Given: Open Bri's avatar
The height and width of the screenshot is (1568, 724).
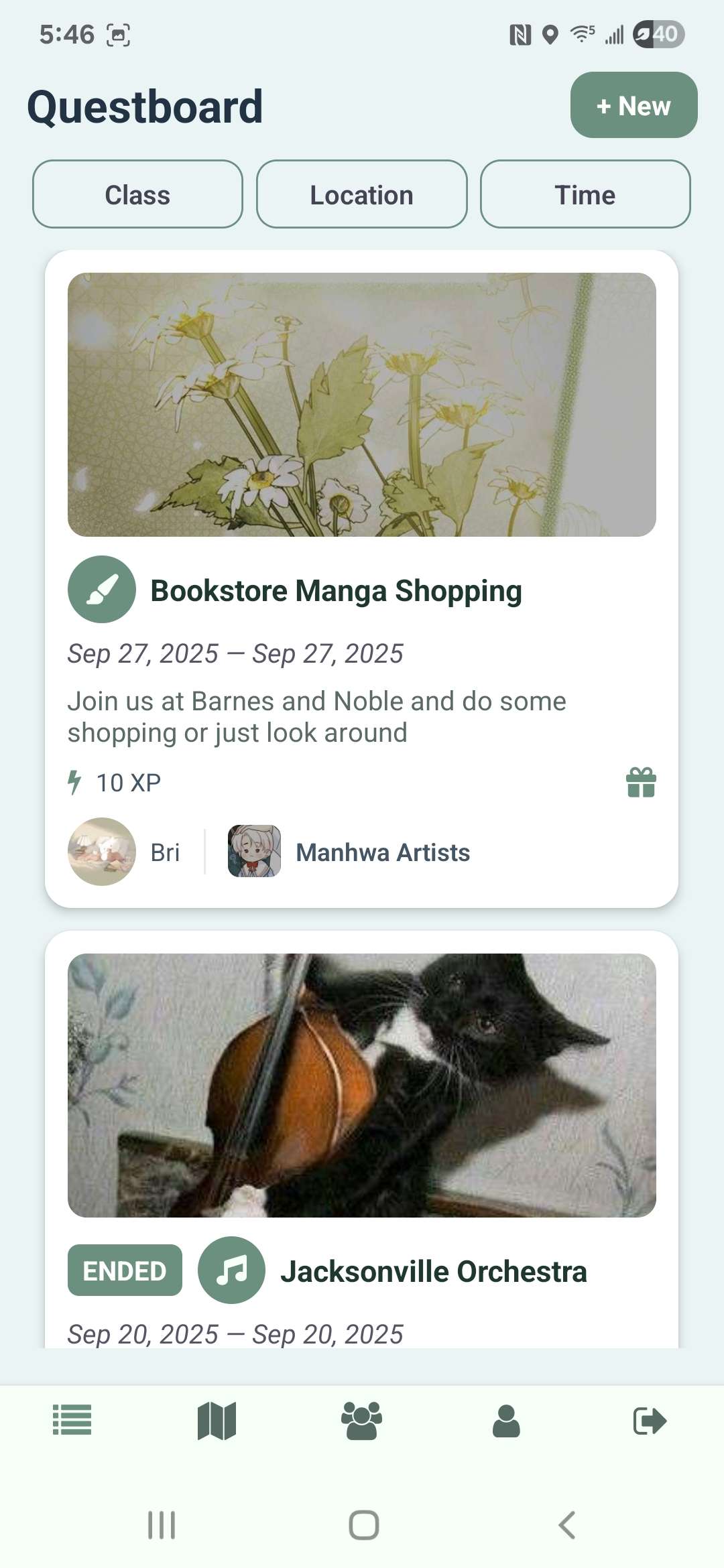Looking at the screenshot, I should point(102,852).
